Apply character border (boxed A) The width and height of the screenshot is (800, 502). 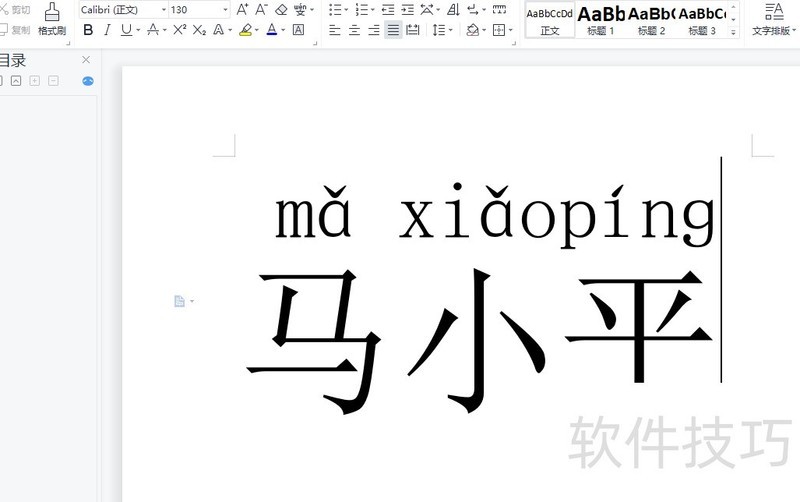pos(298,30)
